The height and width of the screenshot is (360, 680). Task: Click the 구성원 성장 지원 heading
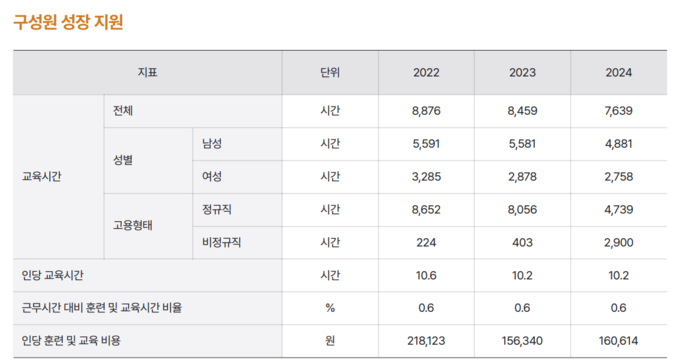tap(68, 22)
